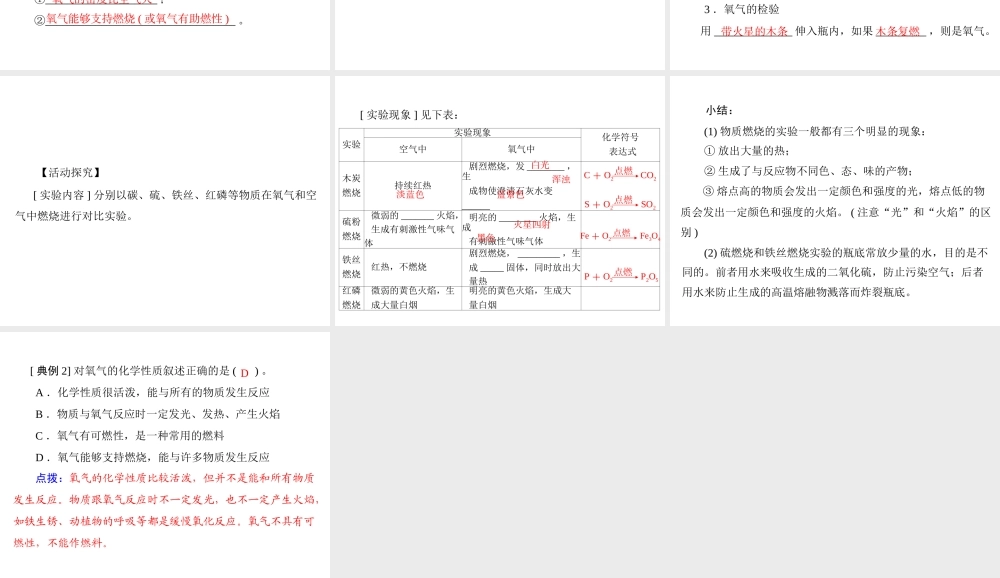Click the expression "C + O2 → CO2"
The image size is (1000, 578).
click(x=620, y=174)
